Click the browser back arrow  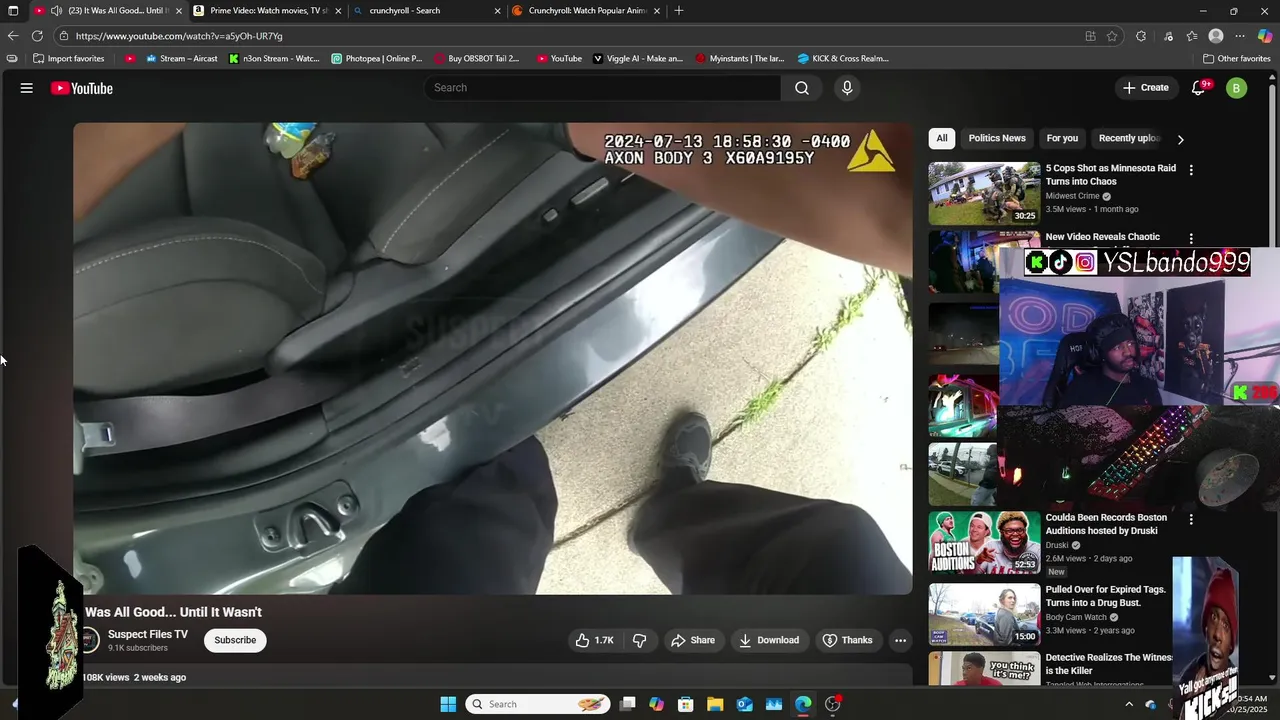13,36
